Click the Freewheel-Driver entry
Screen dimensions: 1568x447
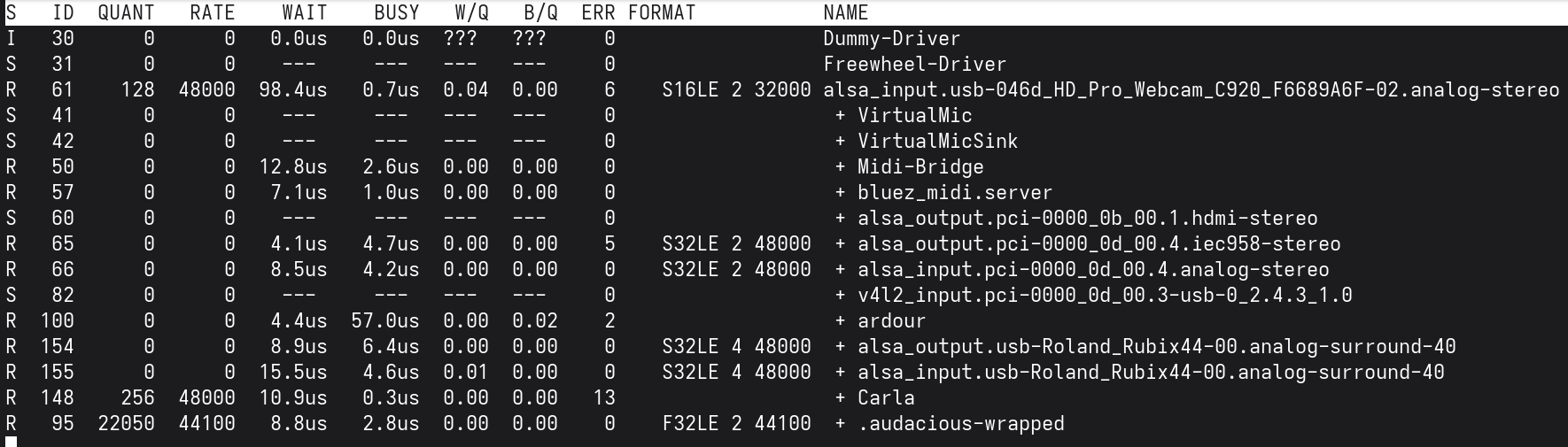pos(914,65)
